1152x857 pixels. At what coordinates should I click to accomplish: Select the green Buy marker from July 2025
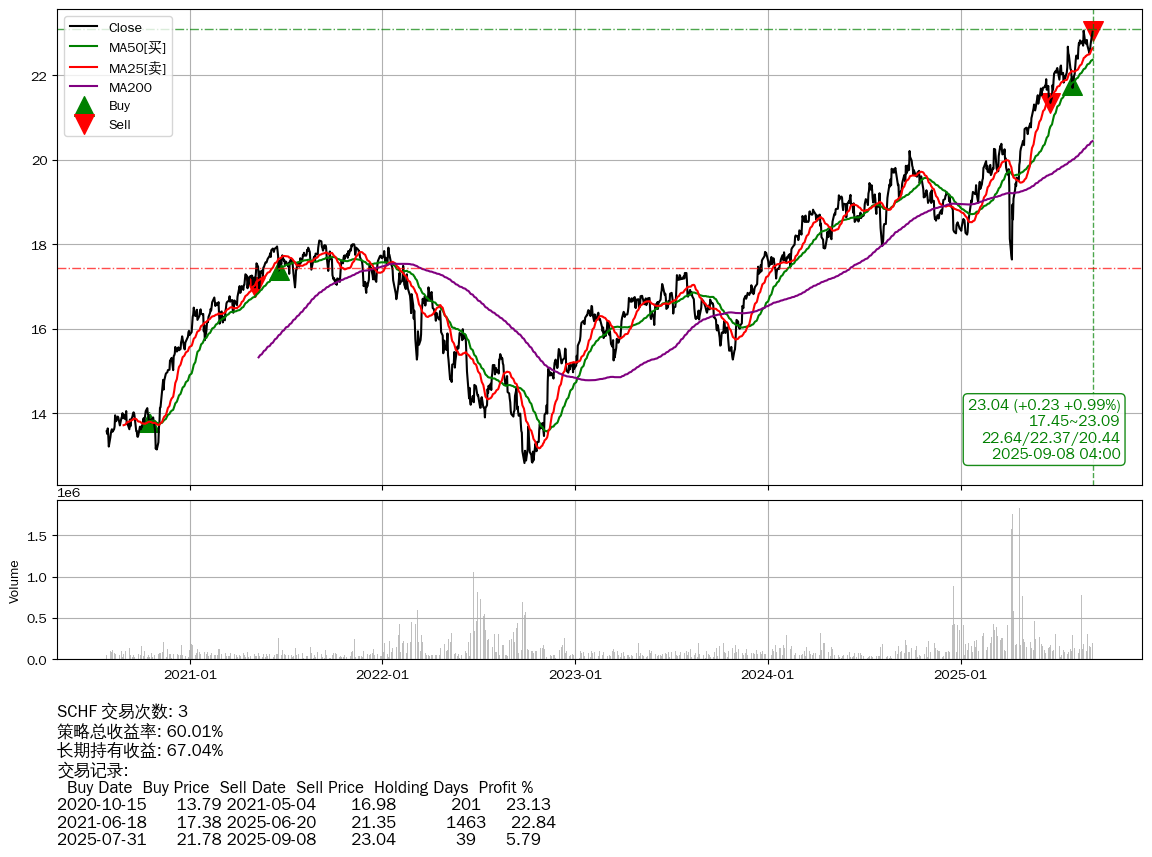point(1072,85)
